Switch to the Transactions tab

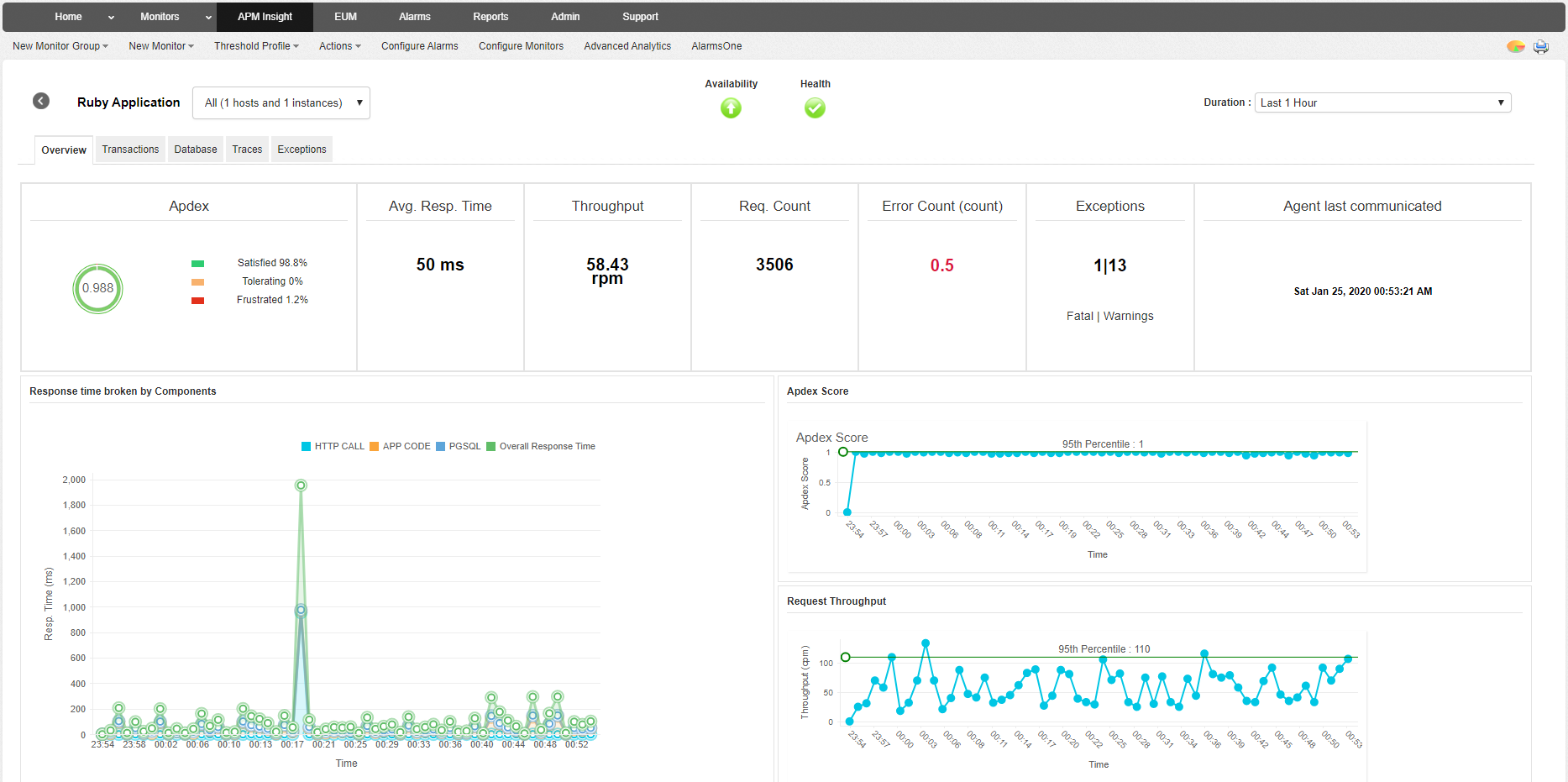130,149
